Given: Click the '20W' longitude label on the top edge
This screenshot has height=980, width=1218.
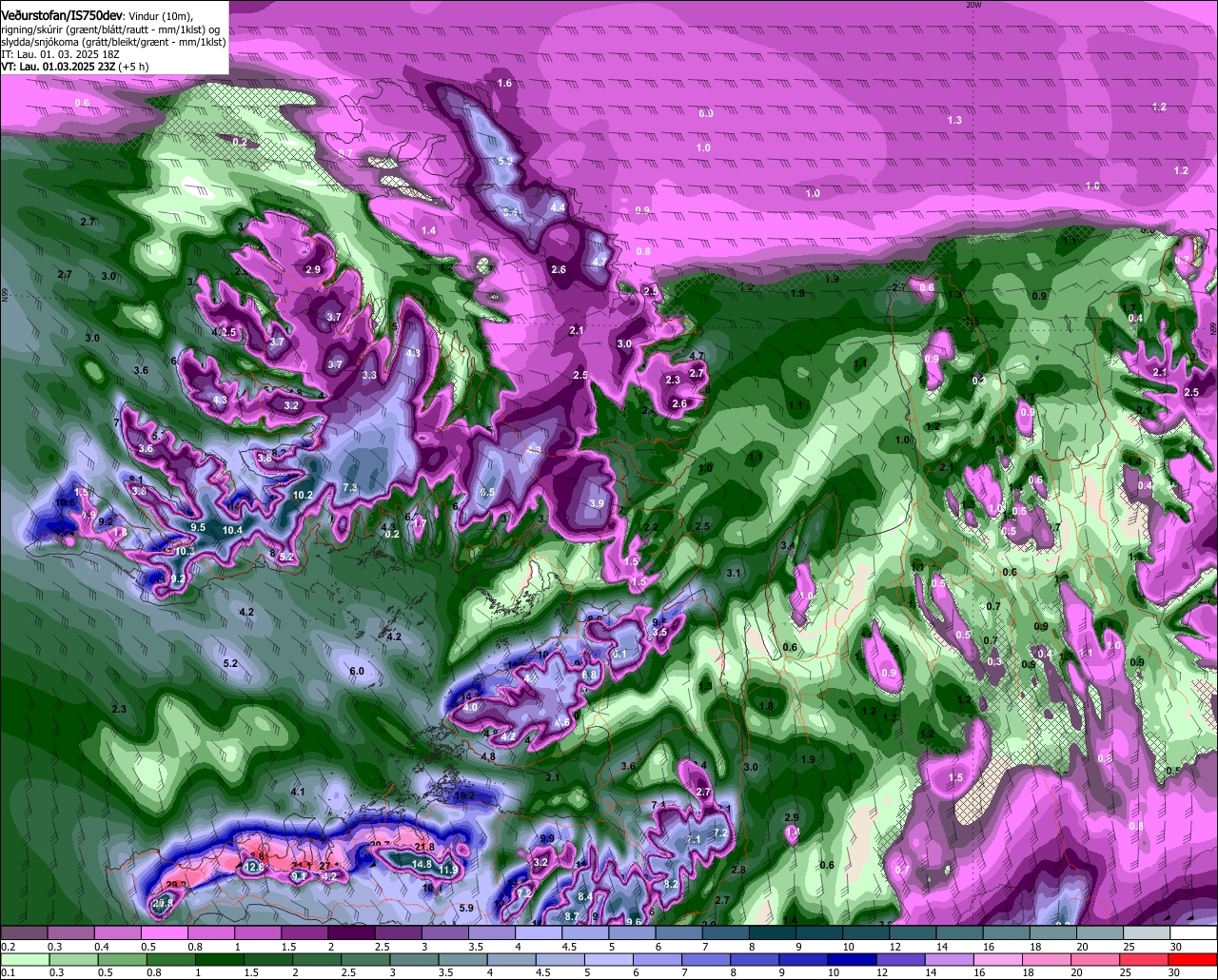Looking at the screenshot, I should 972,5.
